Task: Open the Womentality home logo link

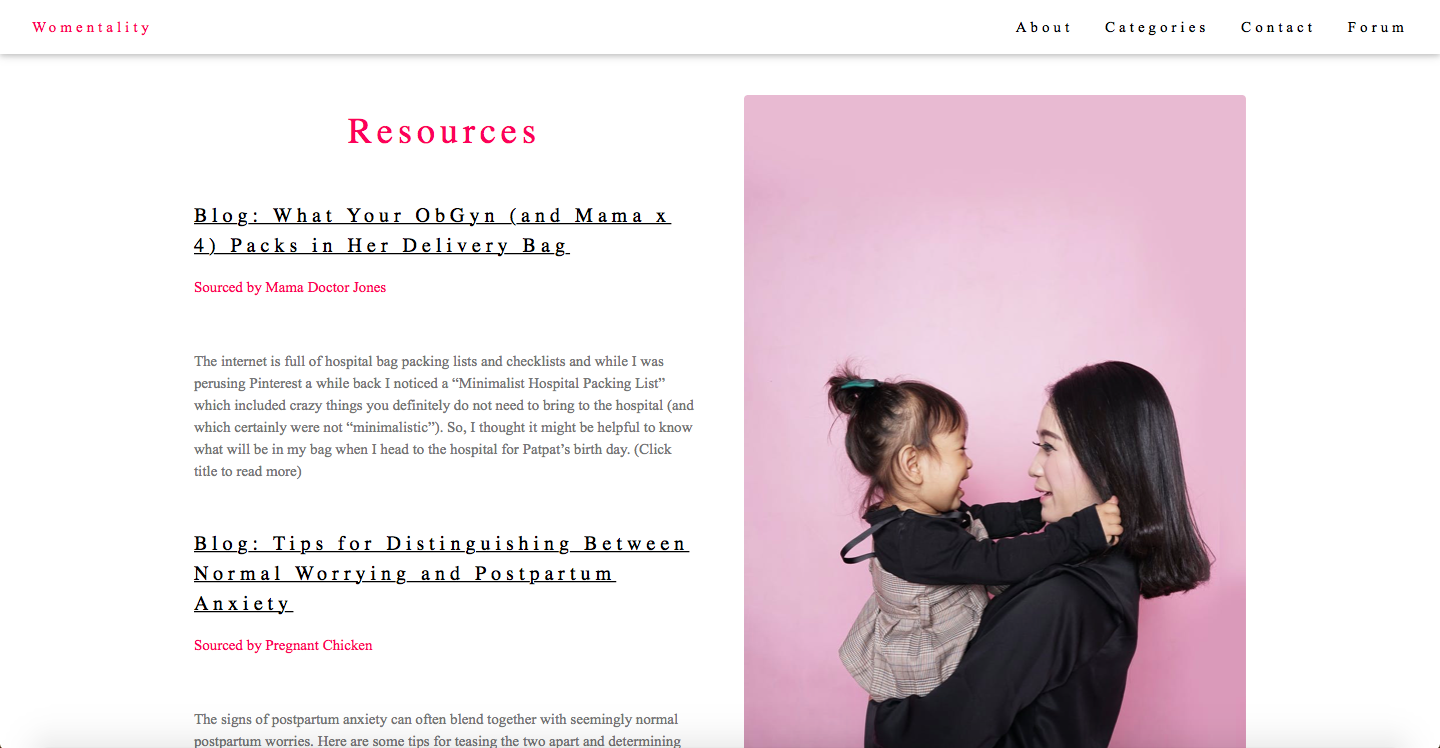Action: (x=91, y=27)
